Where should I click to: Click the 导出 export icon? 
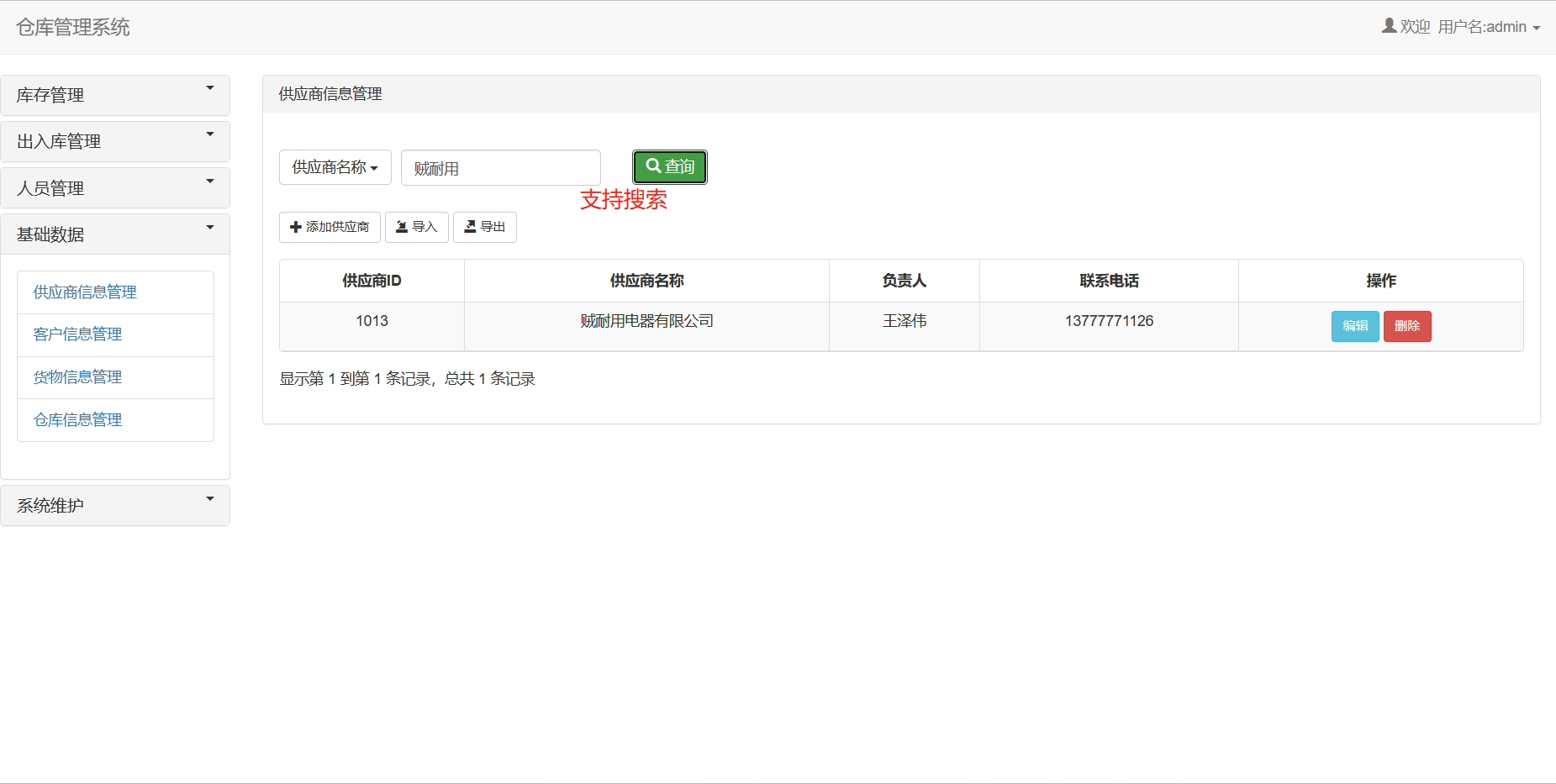(470, 227)
